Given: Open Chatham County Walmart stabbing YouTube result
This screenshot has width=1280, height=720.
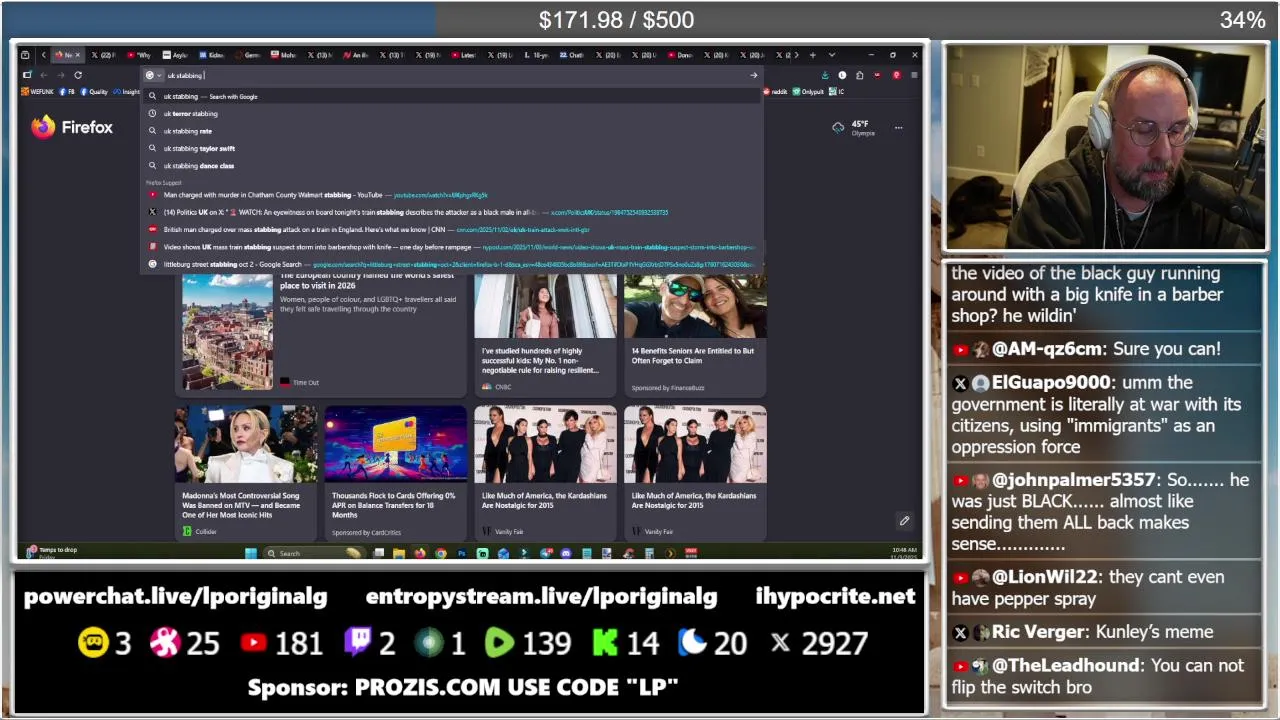Looking at the screenshot, I should (x=453, y=195).
